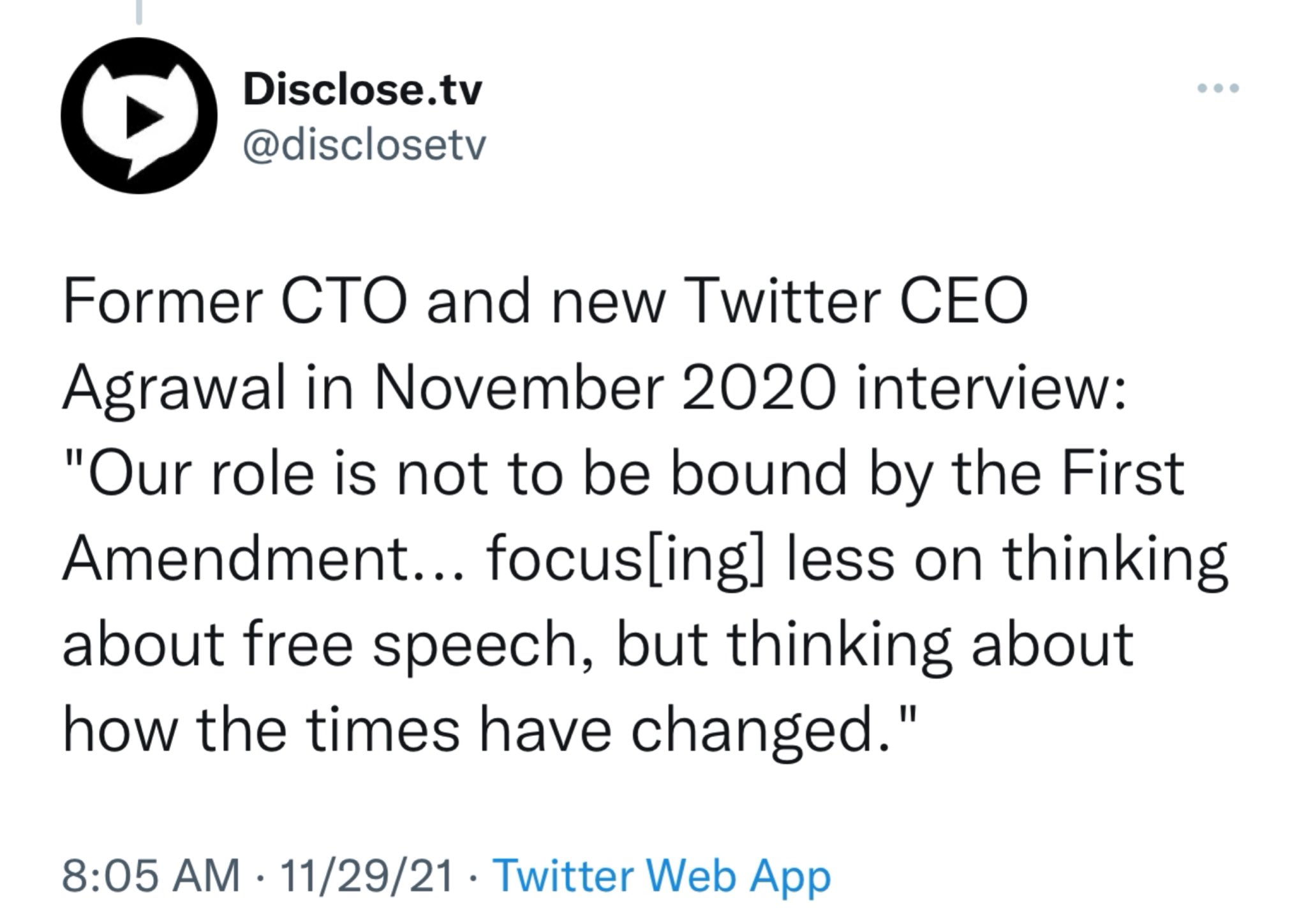The height and width of the screenshot is (924, 1306).
Task: Open the Twitter Web App source link
Action: 662,876
